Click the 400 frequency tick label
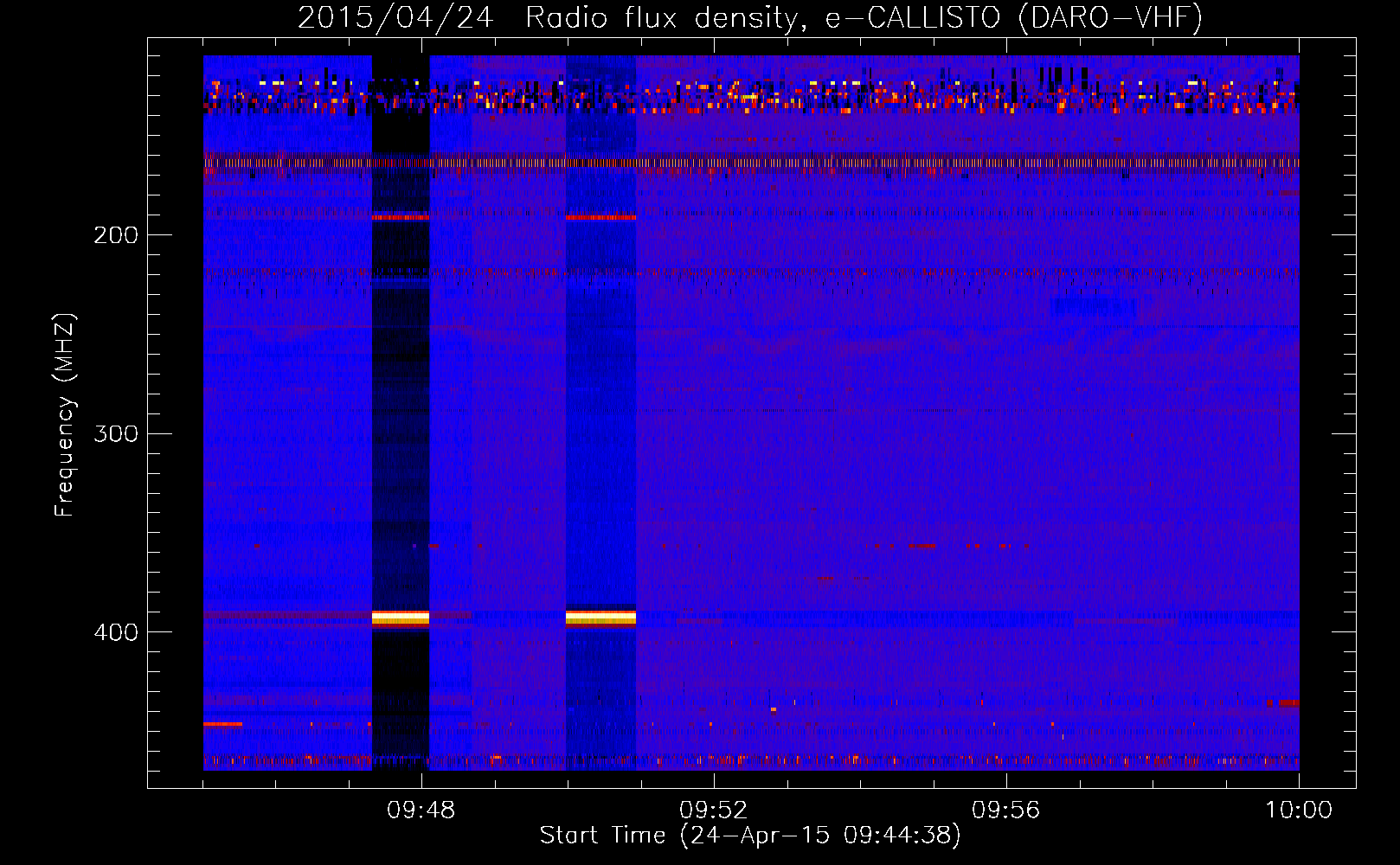Image resolution: width=1400 pixels, height=865 pixels. 116,632
